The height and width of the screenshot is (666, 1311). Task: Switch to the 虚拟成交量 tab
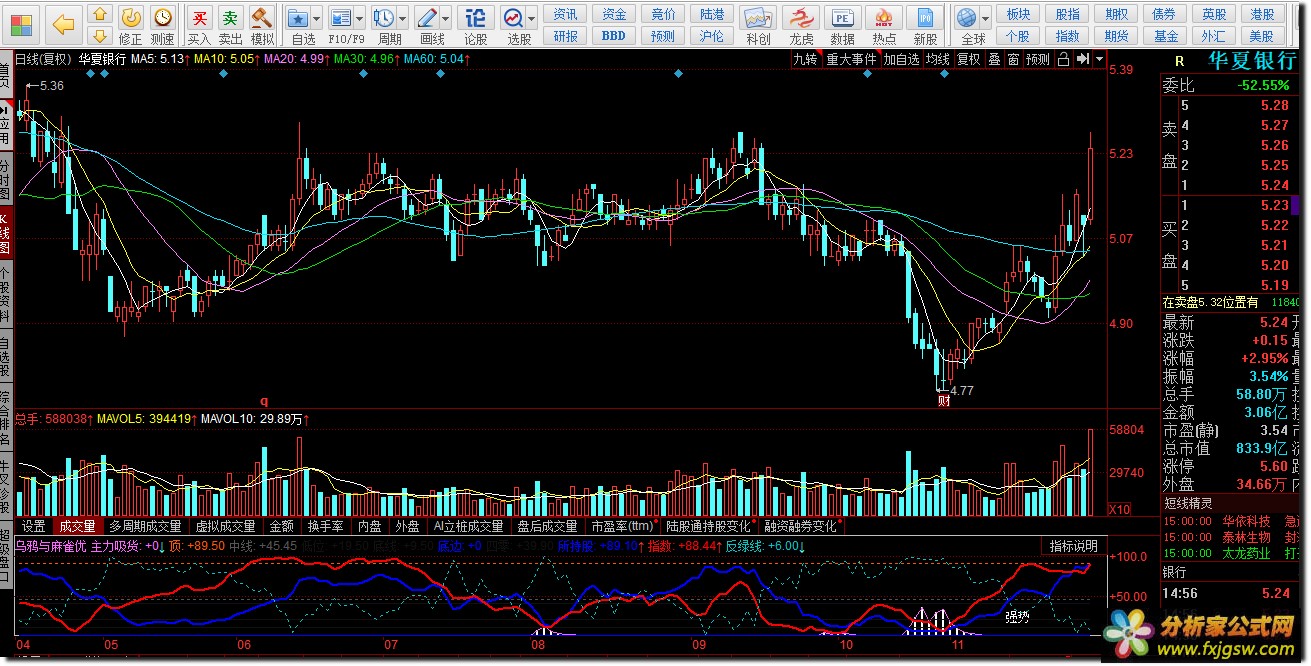(x=226, y=526)
